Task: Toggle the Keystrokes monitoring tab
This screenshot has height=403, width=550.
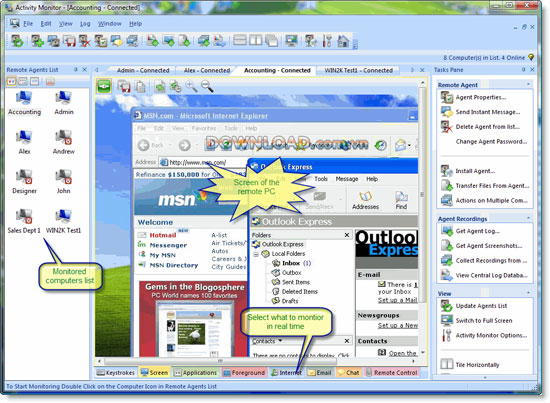Action: [115, 372]
